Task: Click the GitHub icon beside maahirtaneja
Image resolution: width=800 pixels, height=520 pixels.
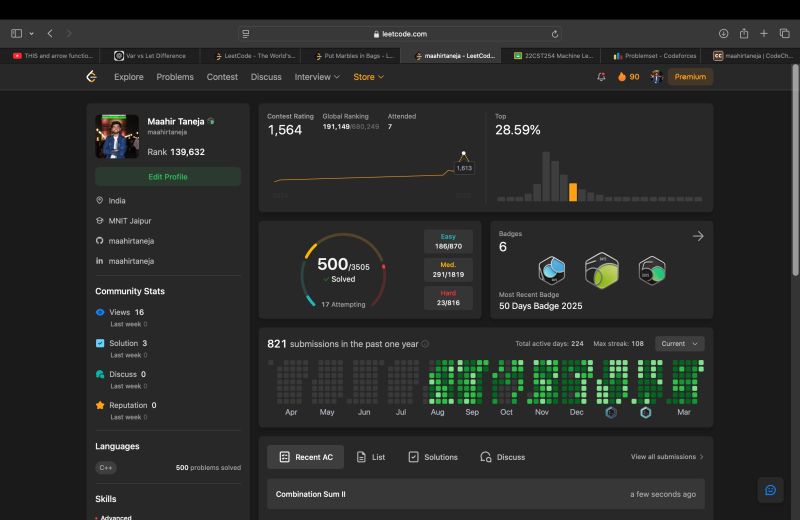Action: point(99,240)
